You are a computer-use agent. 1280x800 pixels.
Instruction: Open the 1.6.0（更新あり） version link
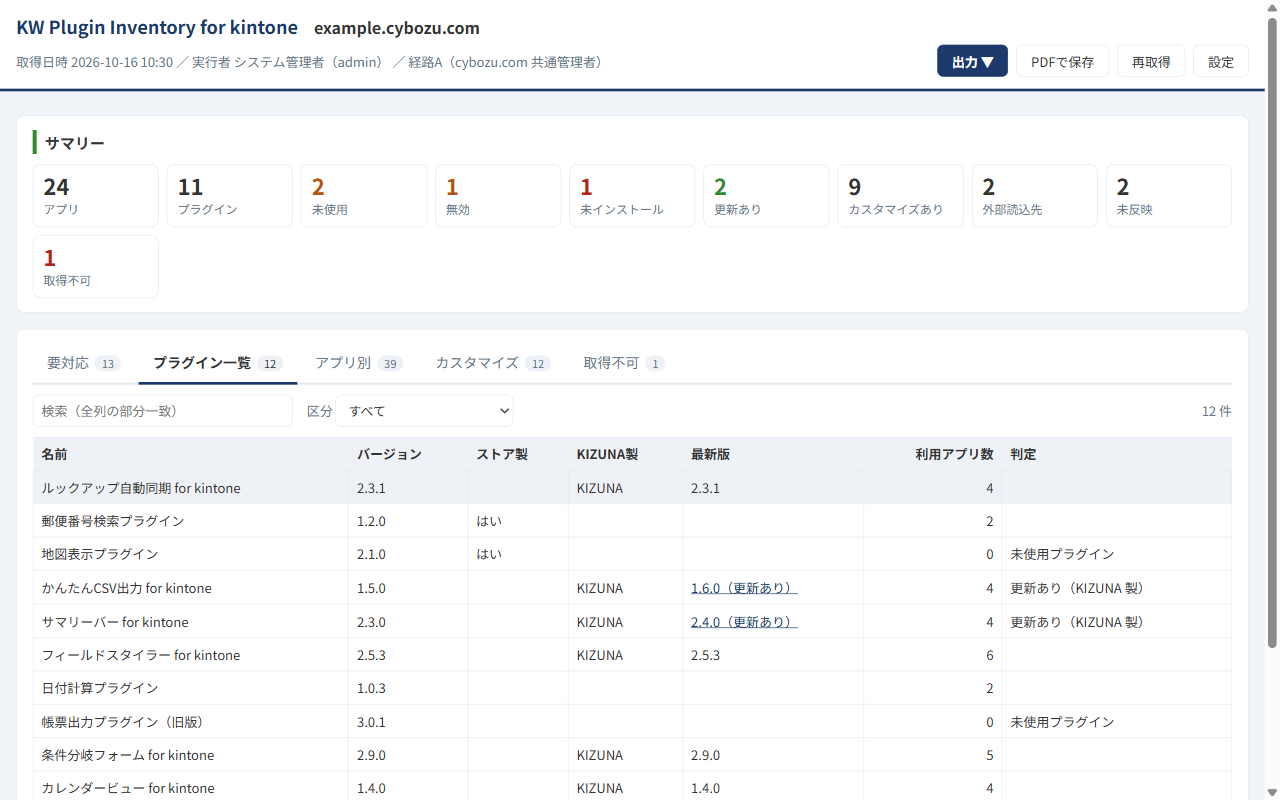[744, 588]
